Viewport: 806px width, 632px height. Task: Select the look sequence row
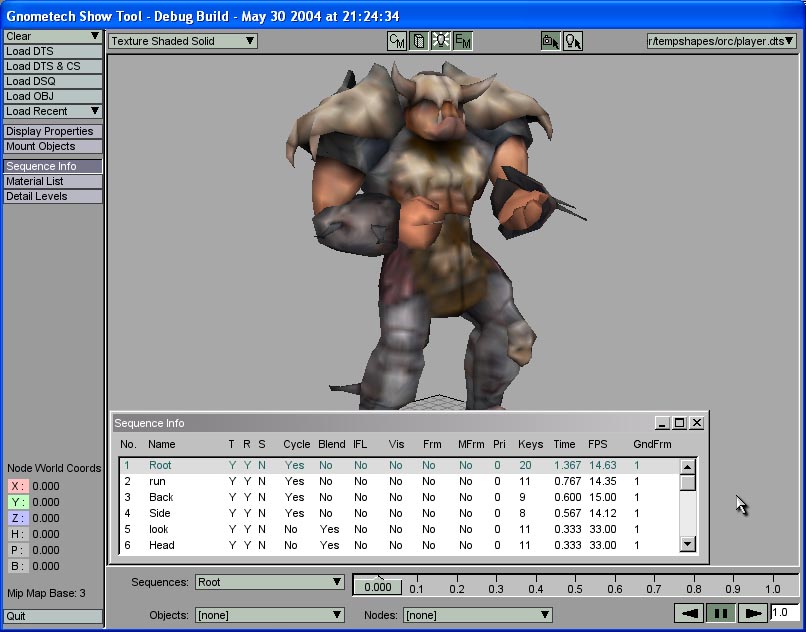pyautogui.click(x=399, y=529)
